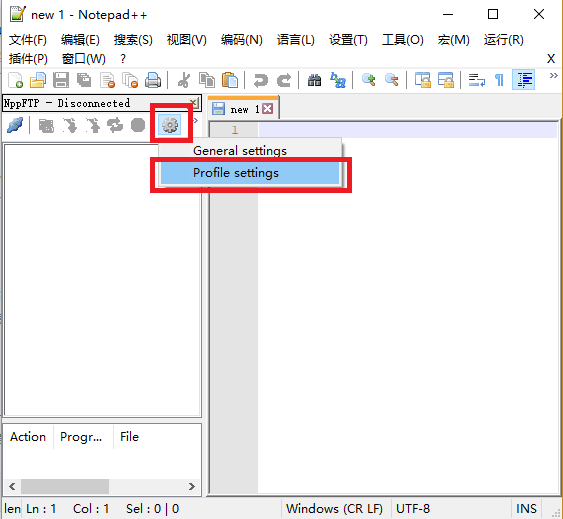Open 宏(M) menu
The image size is (563, 519).
pyautogui.click(x=453, y=40)
